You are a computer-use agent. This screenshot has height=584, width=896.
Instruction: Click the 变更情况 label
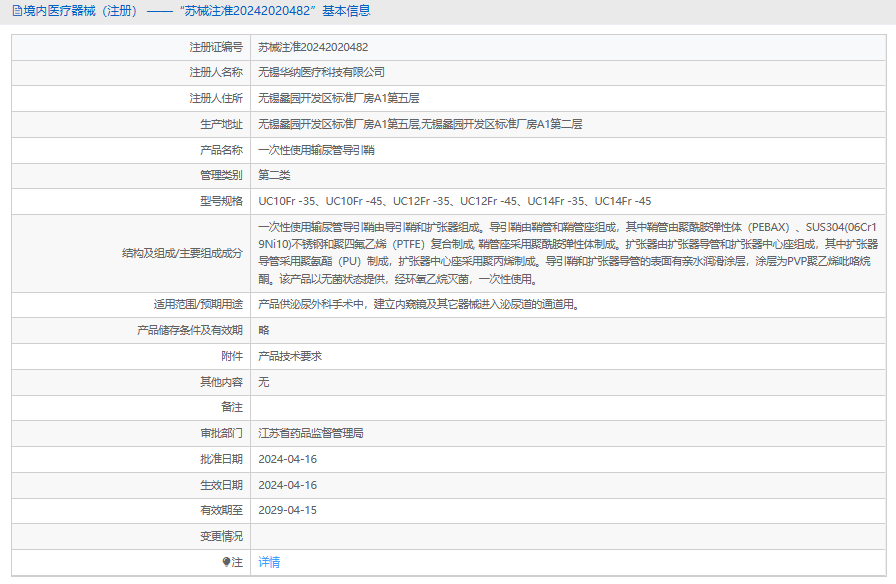(221, 537)
